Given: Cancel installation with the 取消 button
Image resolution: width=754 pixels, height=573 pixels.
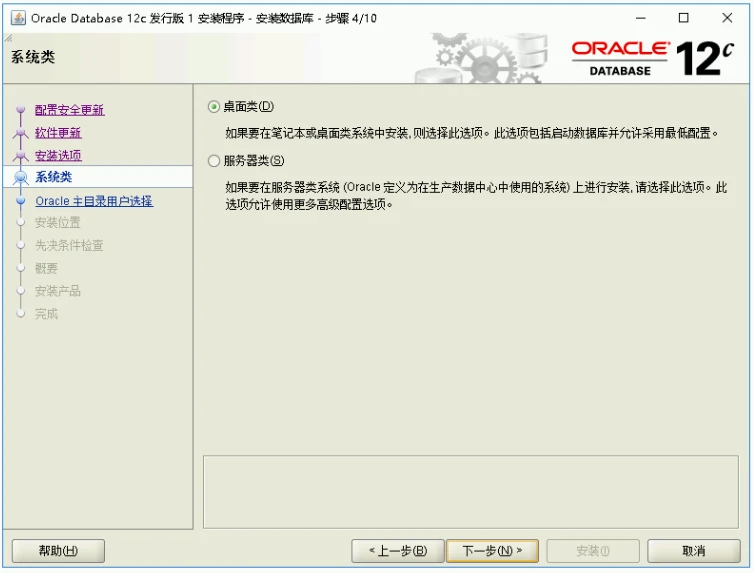Looking at the screenshot, I should click(x=693, y=550).
